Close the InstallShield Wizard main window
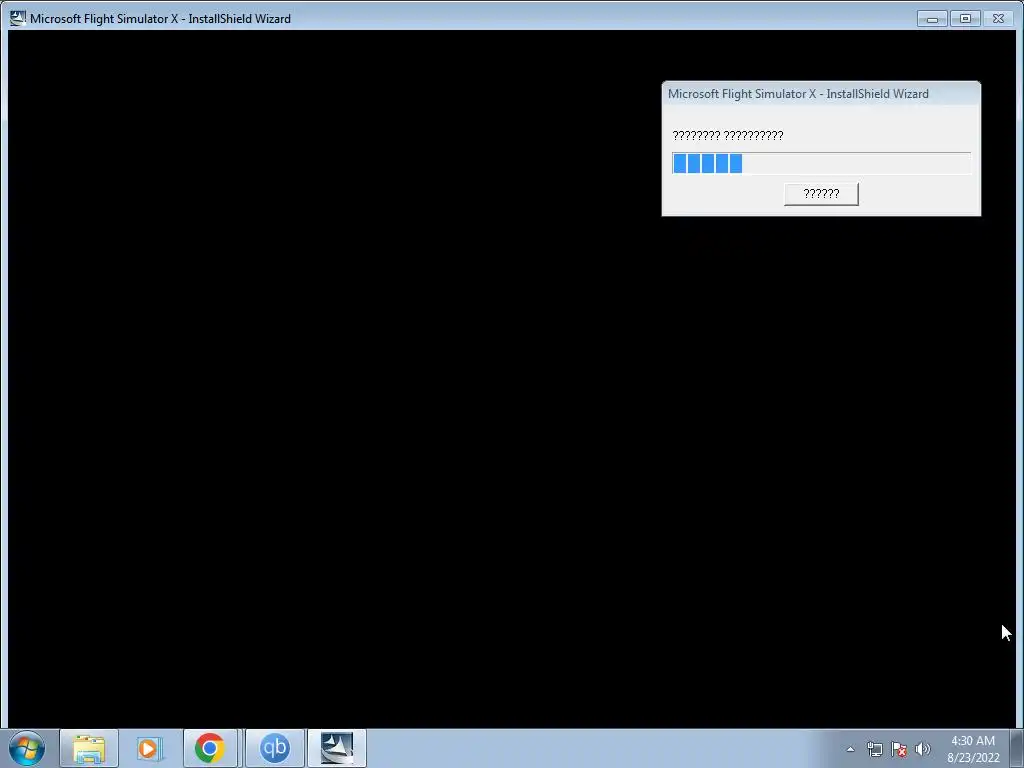The height and width of the screenshot is (768, 1024). click(x=999, y=19)
